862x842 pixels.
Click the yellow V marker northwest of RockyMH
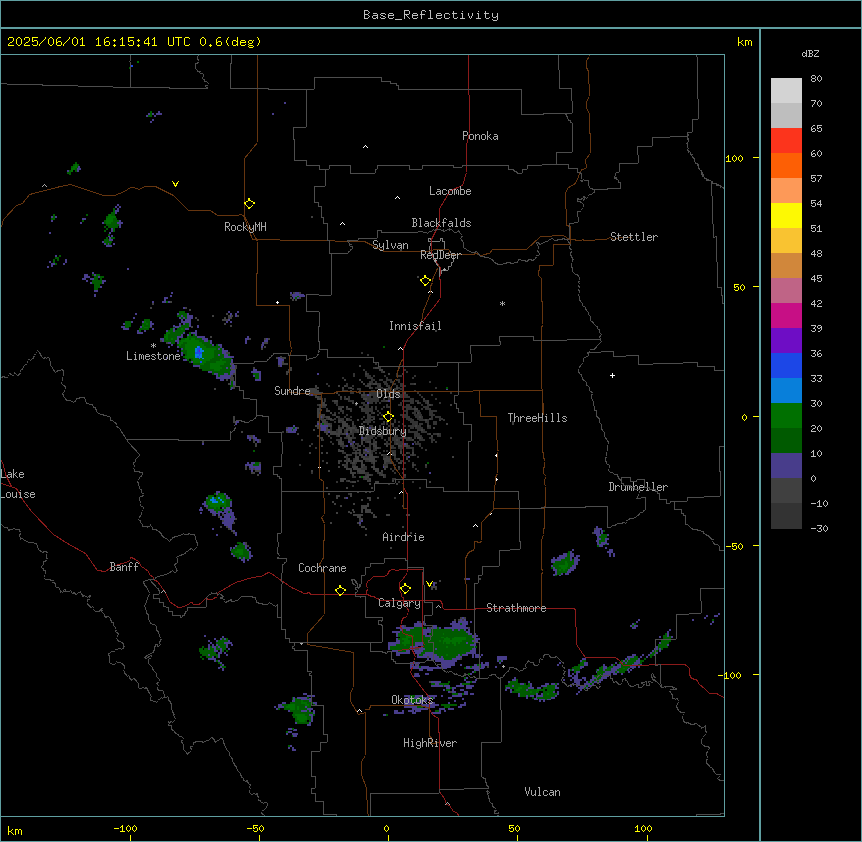(175, 184)
